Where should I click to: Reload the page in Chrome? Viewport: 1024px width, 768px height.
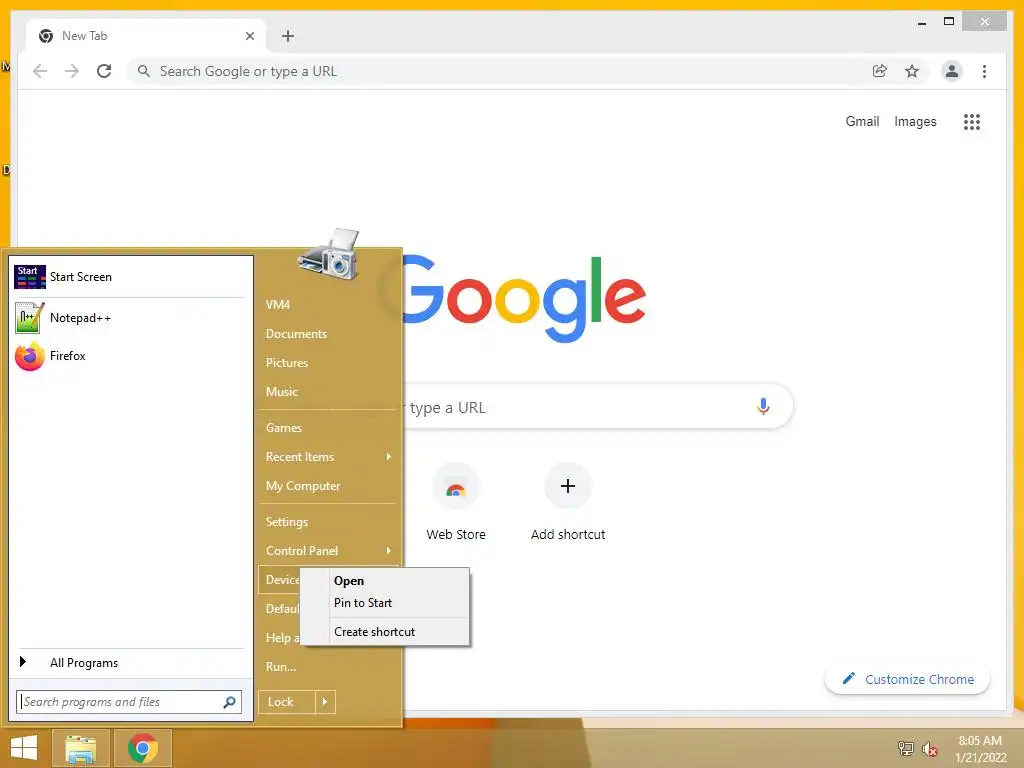point(104,71)
